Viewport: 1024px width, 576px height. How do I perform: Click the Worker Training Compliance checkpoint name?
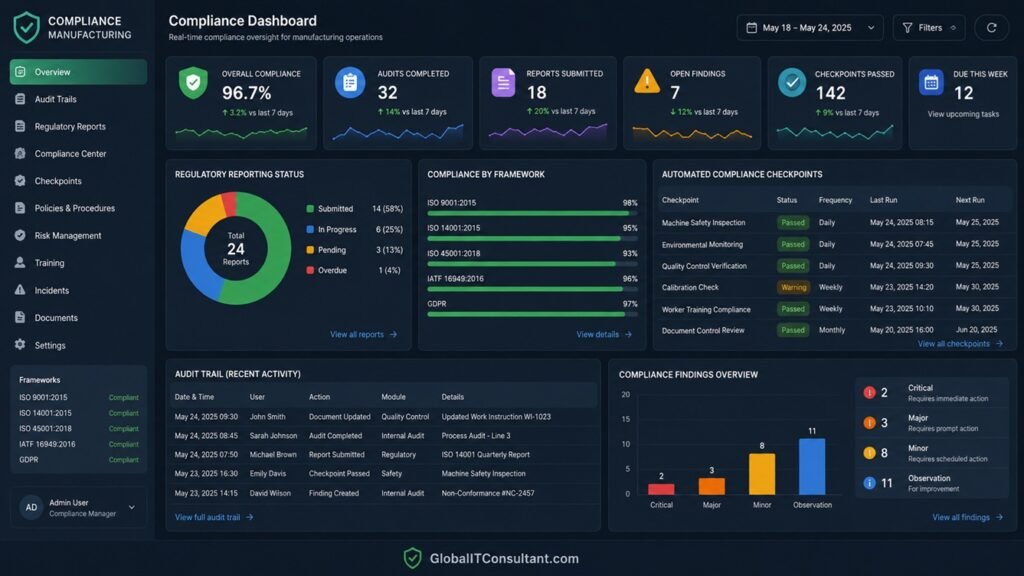[x=706, y=310]
